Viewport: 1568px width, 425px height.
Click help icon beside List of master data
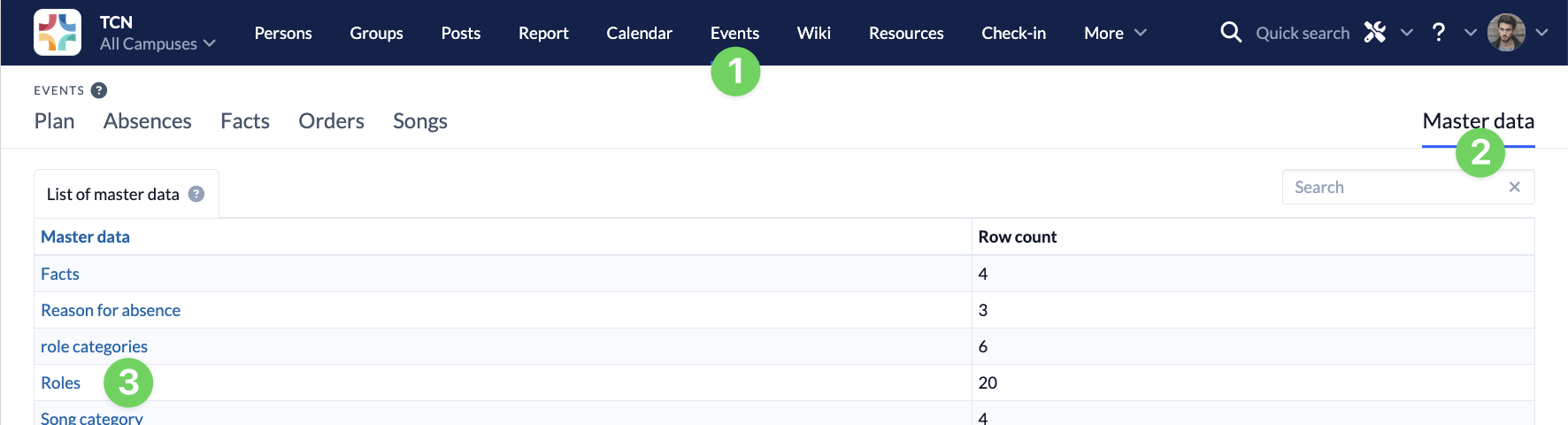(x=196, y=194)
